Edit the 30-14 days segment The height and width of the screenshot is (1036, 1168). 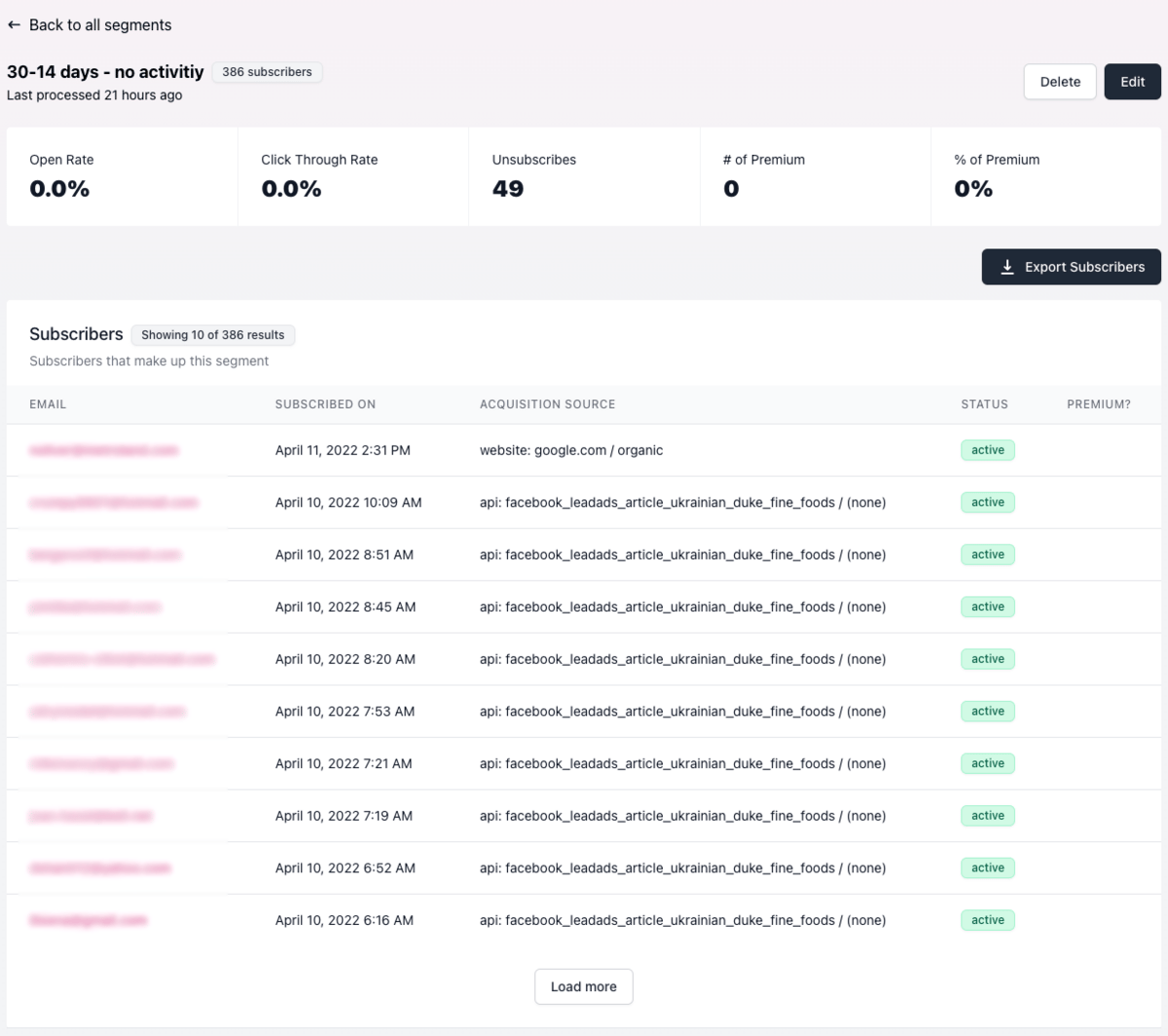[1132, 82]
